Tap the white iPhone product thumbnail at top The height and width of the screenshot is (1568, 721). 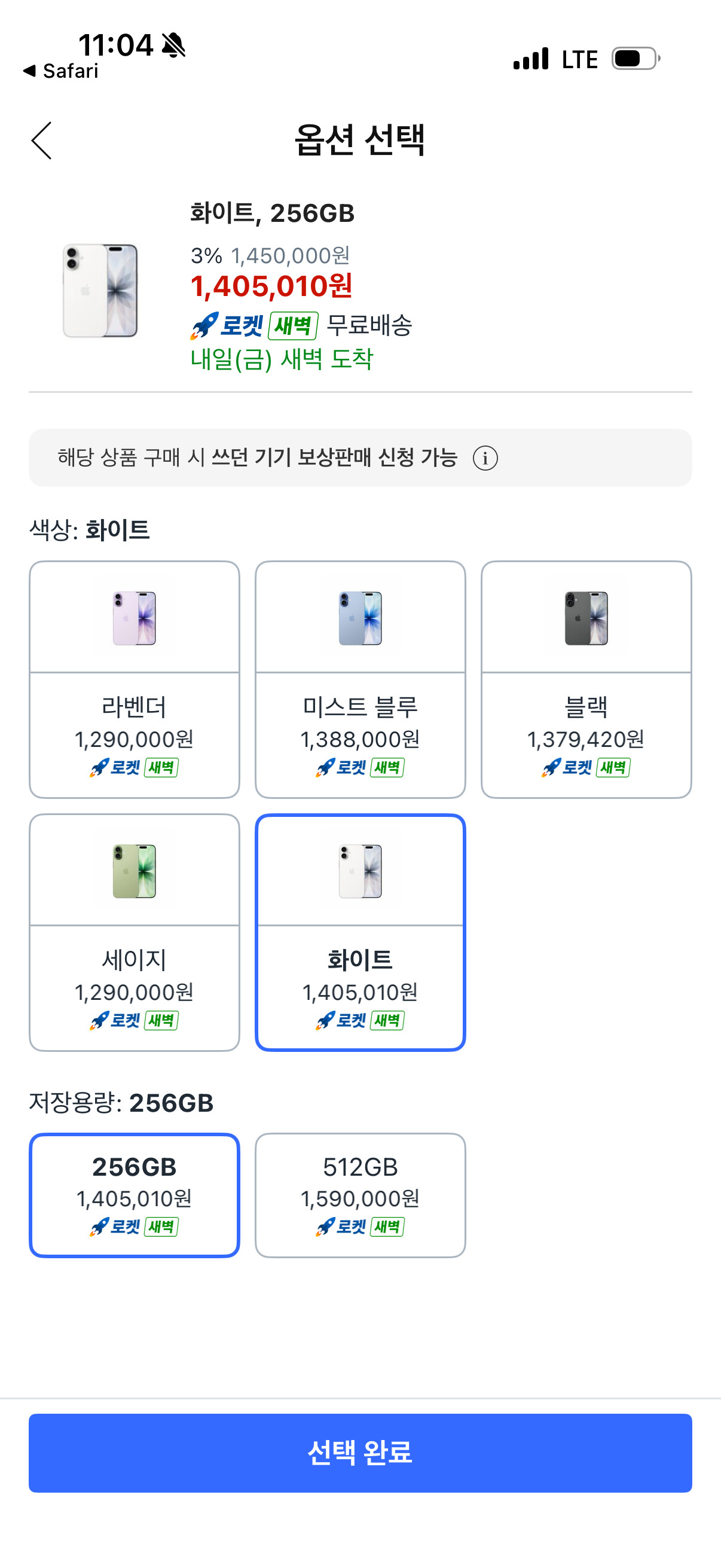pos(100,291)
